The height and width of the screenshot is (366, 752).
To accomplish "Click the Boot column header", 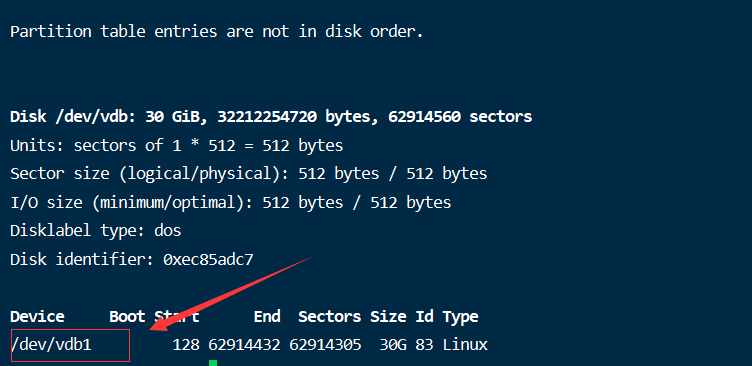I will [127, 317].
